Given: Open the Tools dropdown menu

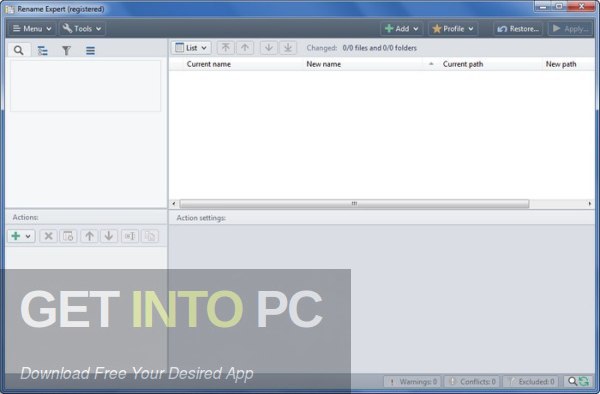Looking at the screenshot, I should [82, 29].
